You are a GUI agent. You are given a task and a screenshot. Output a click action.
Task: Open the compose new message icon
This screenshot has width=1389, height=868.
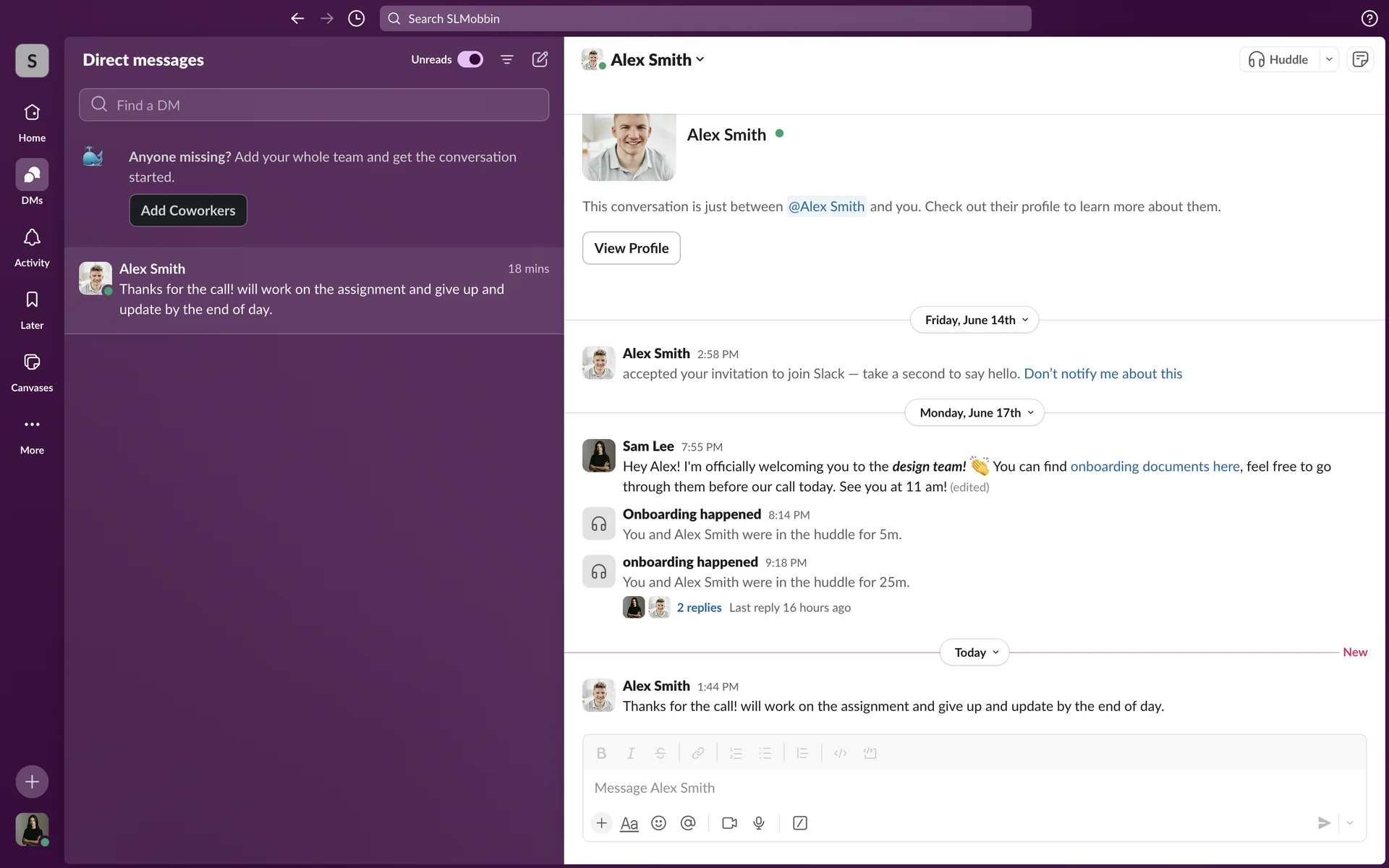click(x=540, y=59)
